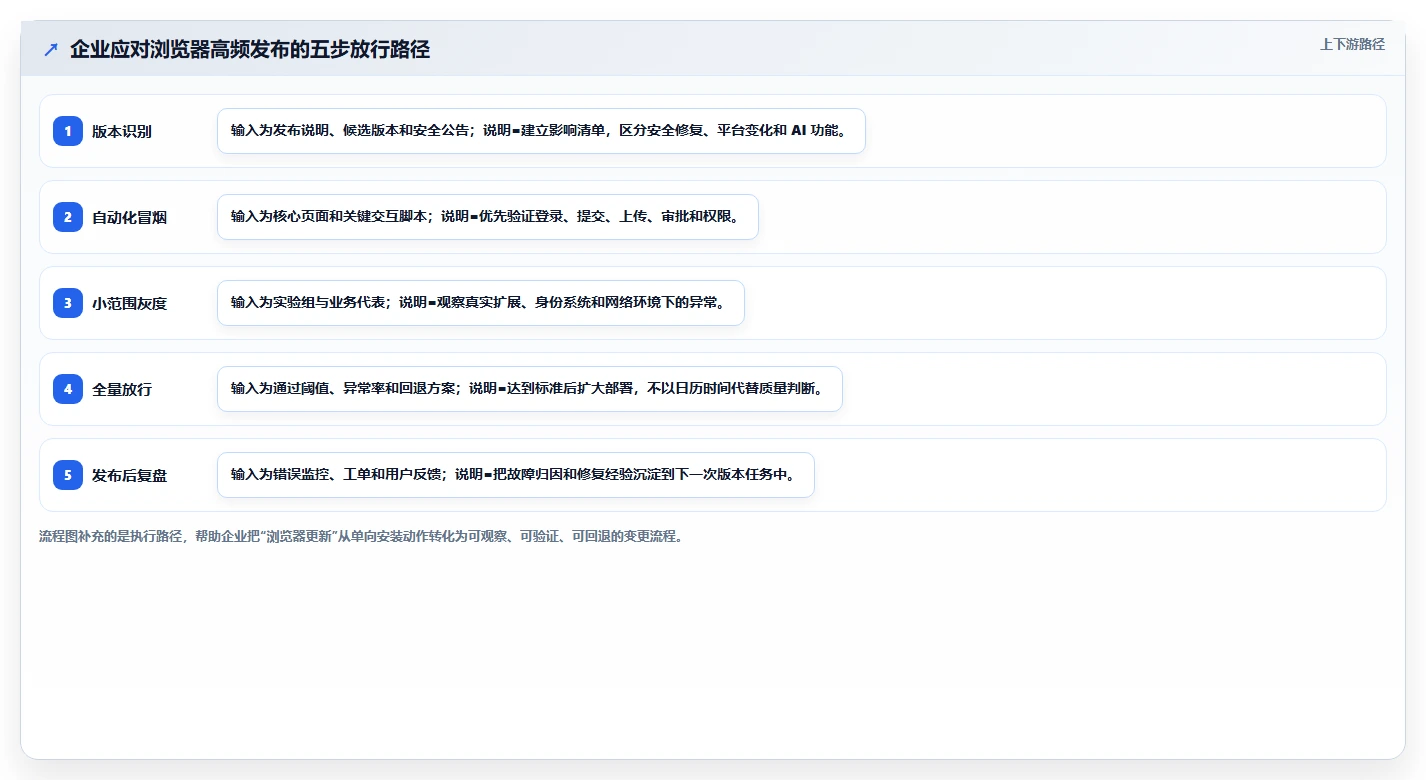Open description box about 错误监控、工单和用户反馈

coord(516,475)
